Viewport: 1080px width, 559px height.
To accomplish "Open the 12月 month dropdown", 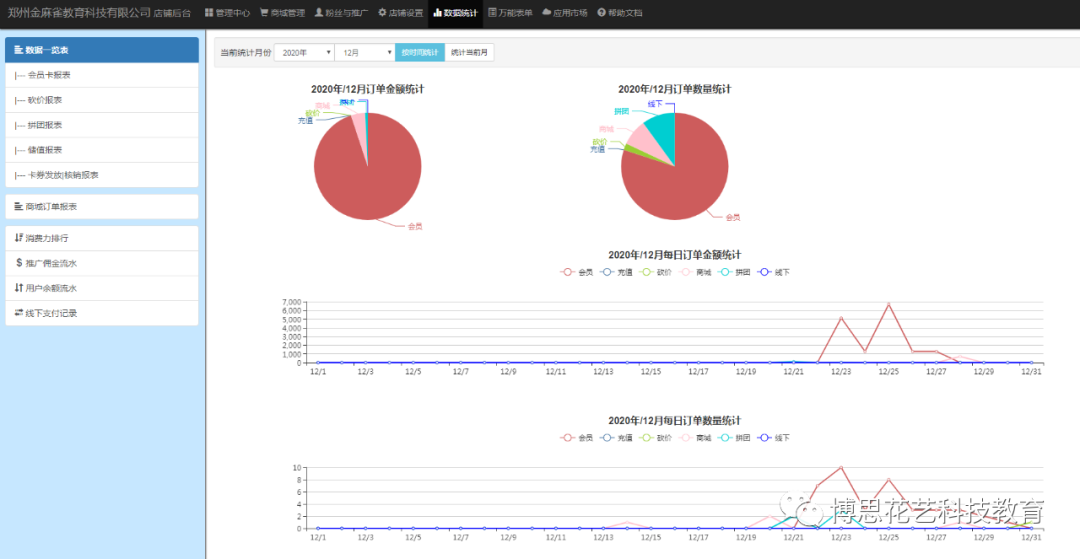I will pyautogui.click(x=364, y=52).
